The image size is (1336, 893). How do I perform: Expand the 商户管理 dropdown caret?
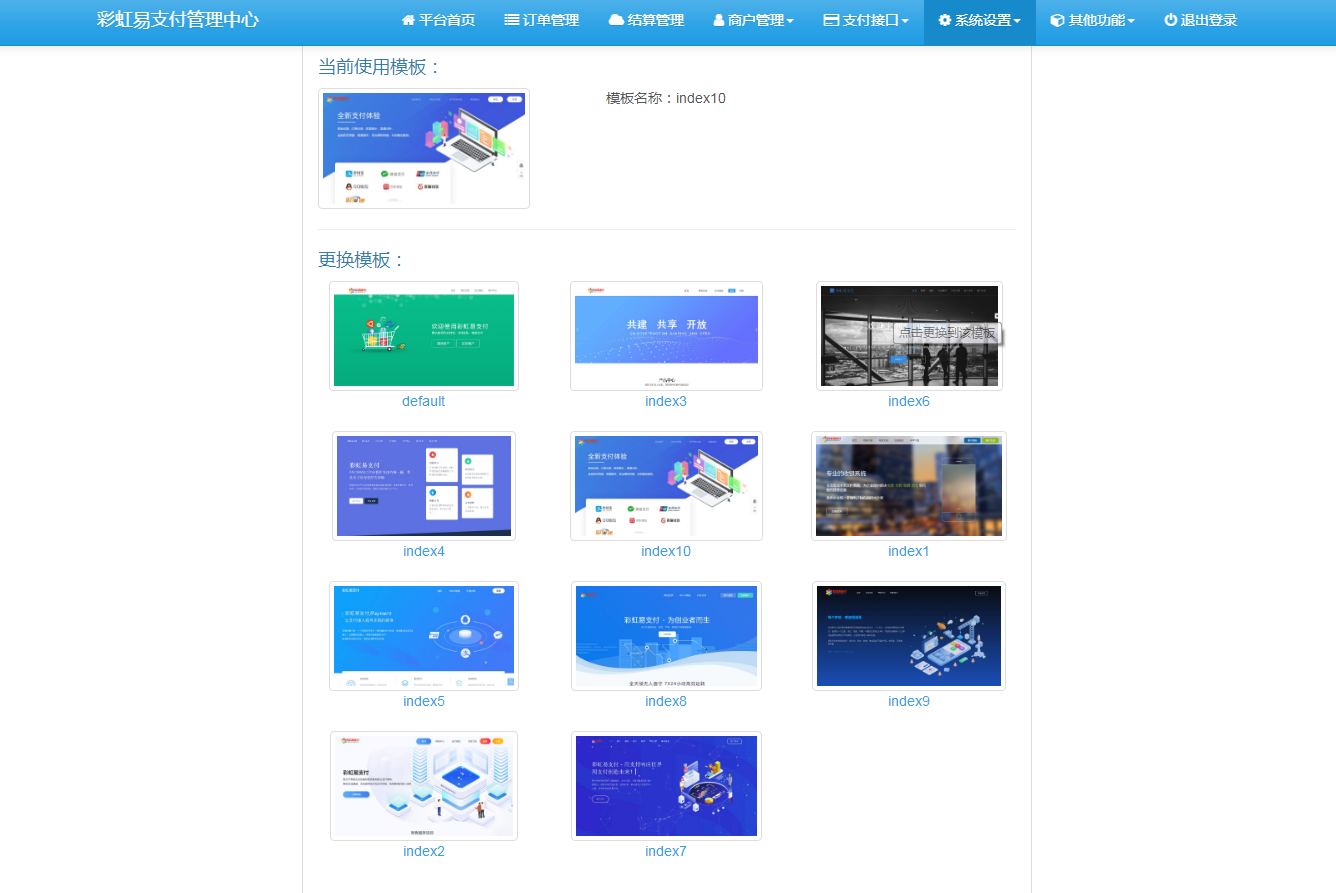point(790,21)
